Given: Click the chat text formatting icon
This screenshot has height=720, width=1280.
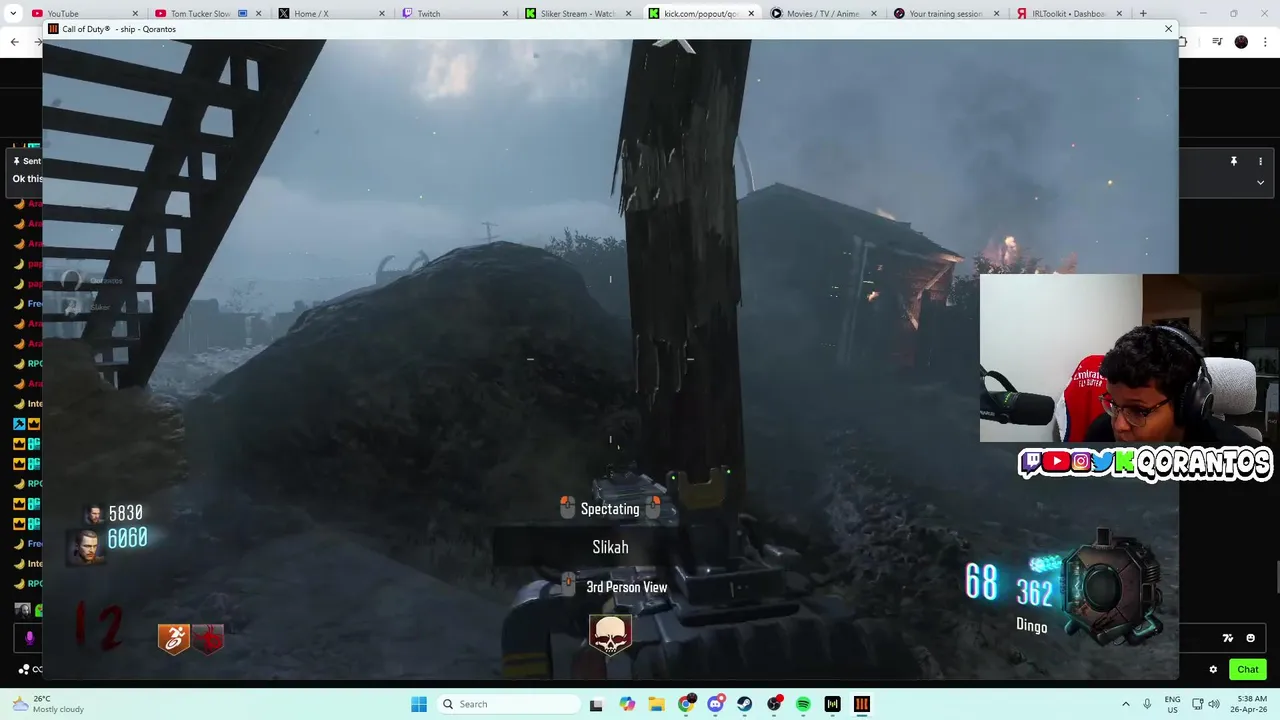Looking at the screenshot, I should [x=1228, y=638].
